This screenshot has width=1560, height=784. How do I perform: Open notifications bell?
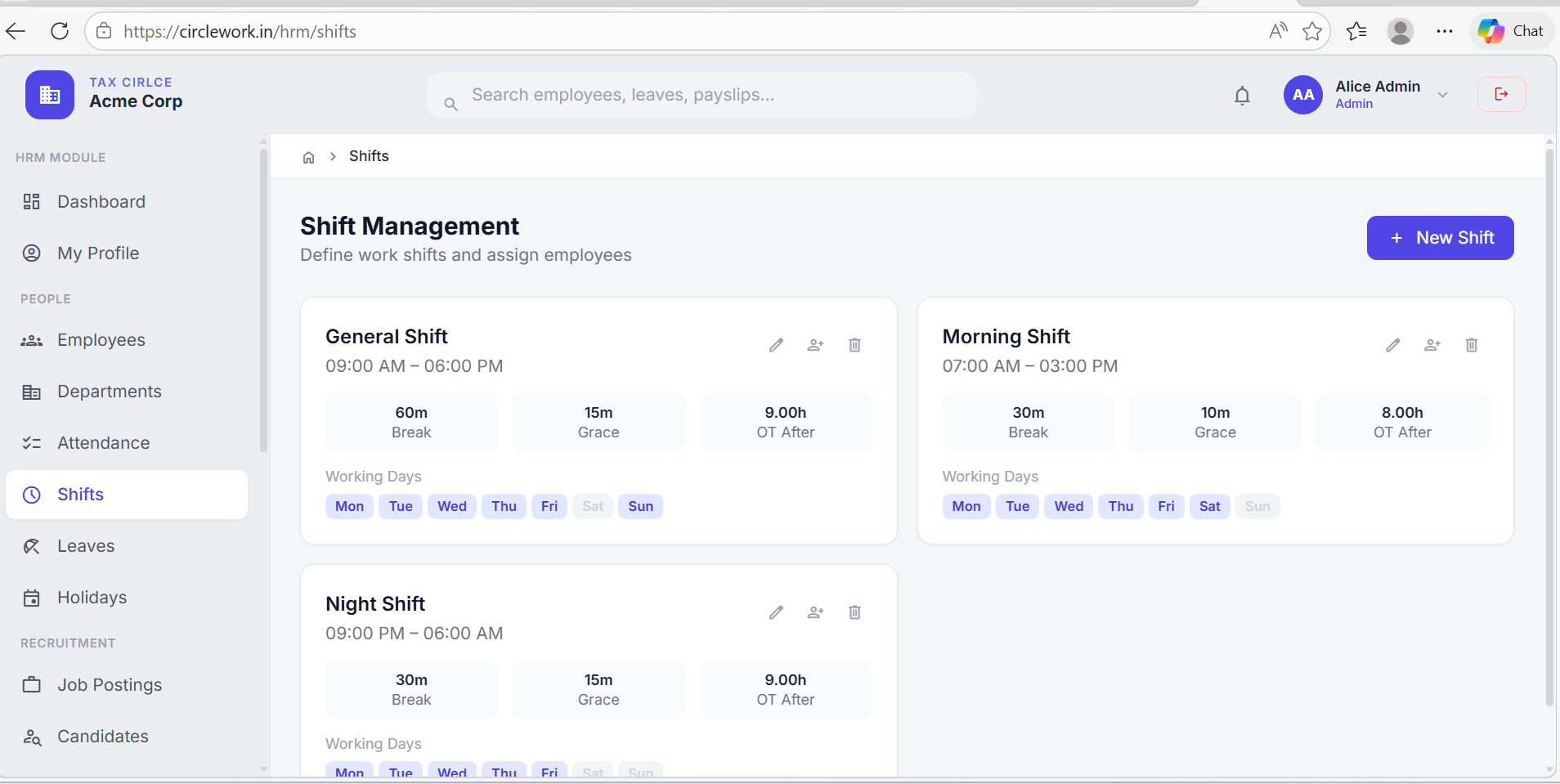1241,95
